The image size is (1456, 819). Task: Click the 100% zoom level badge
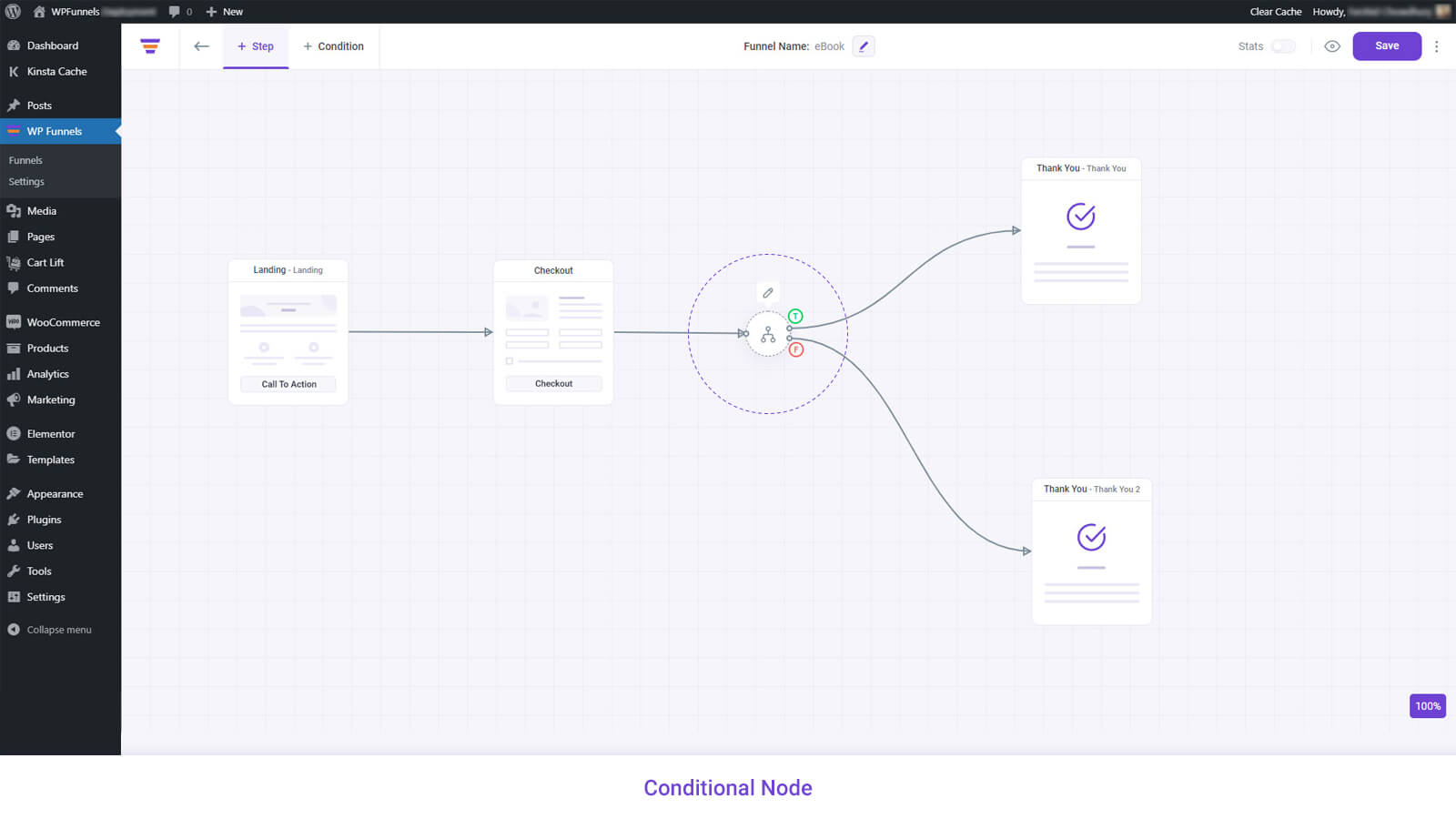(1428, 706)
